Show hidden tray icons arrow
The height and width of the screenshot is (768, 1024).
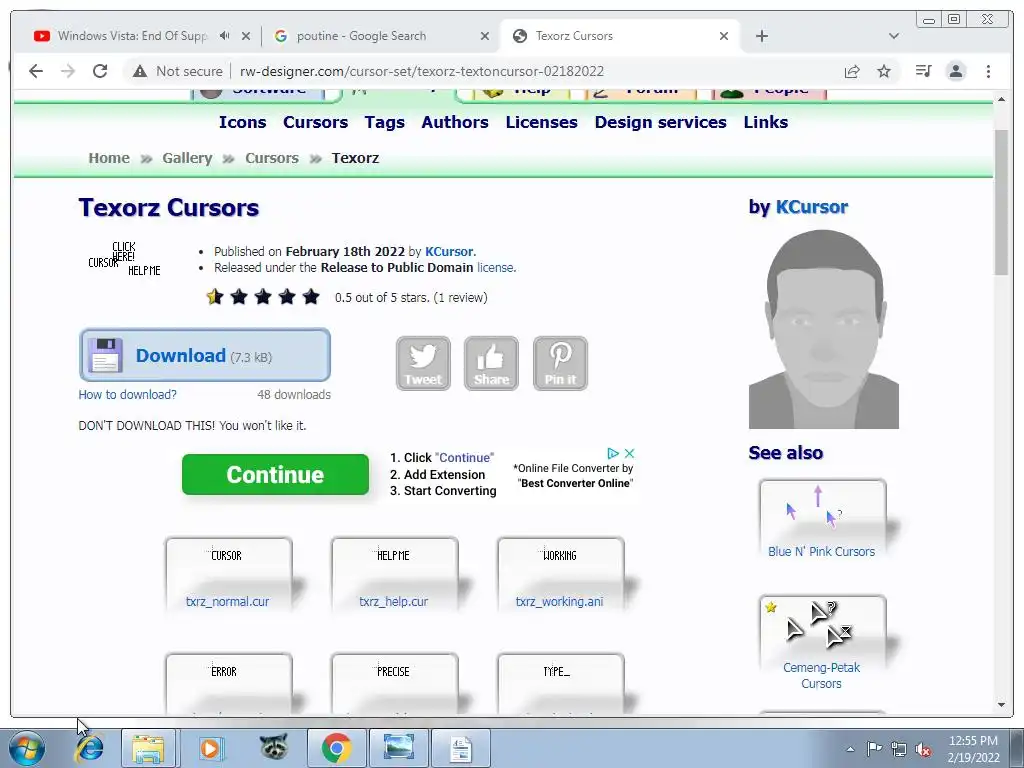pyautogui.click(x=850, y=749)
